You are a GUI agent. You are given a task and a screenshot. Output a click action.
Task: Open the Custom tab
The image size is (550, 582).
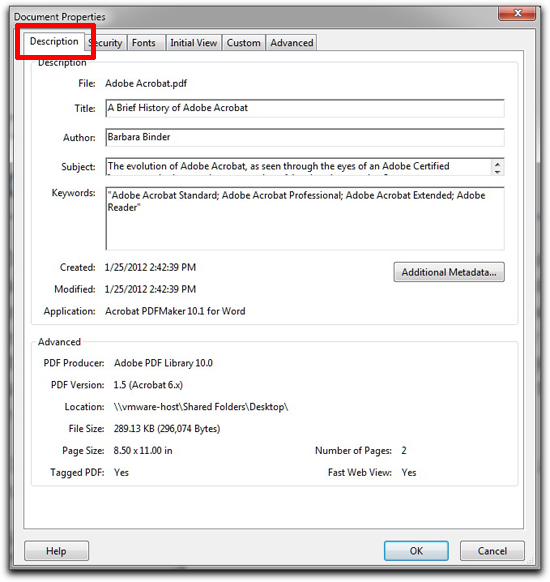[244, 43]
